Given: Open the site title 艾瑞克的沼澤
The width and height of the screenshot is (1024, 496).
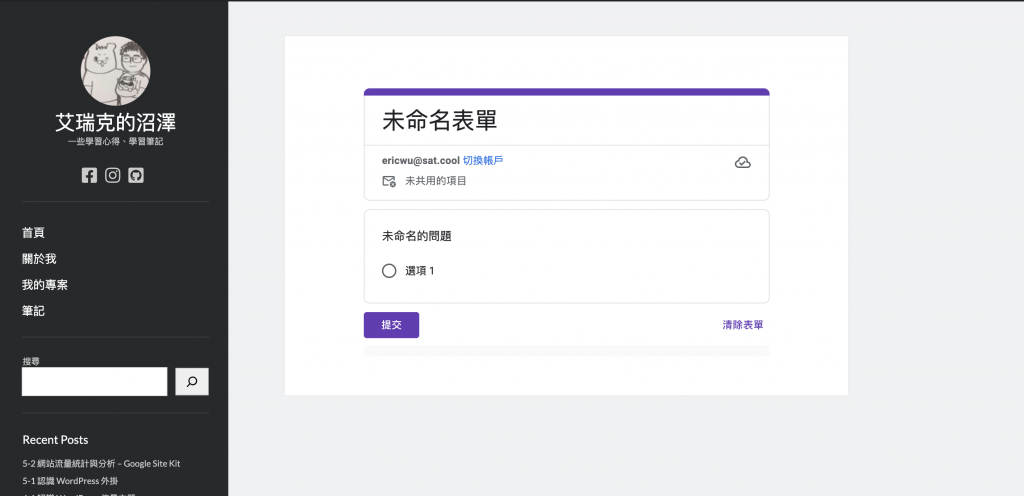Looking at the screenshot, I should click(116, 122).
